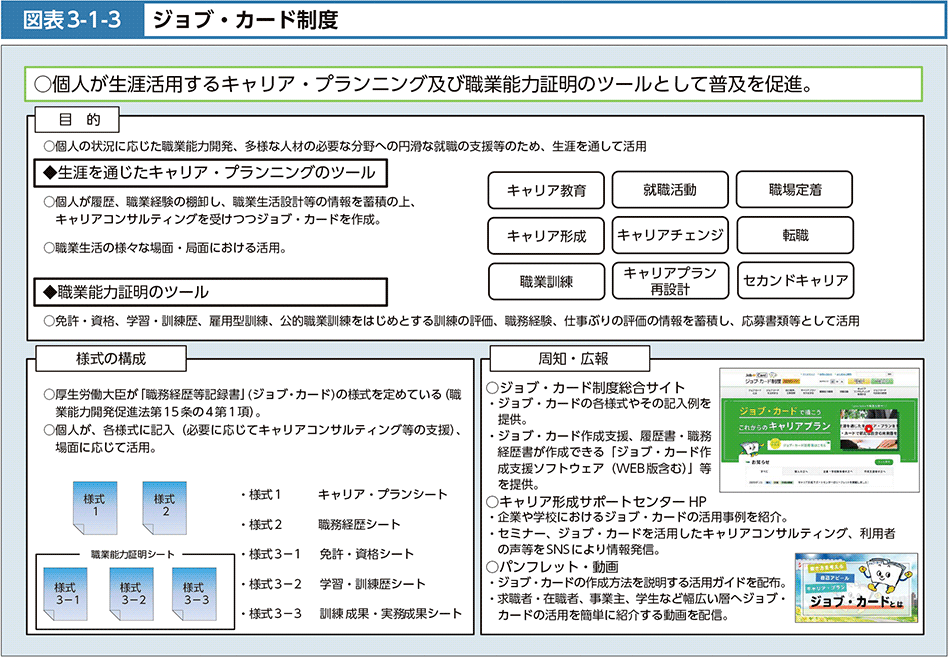Select the 就職活動 box
Screen dimensions: 948x657
click(669, 190)
